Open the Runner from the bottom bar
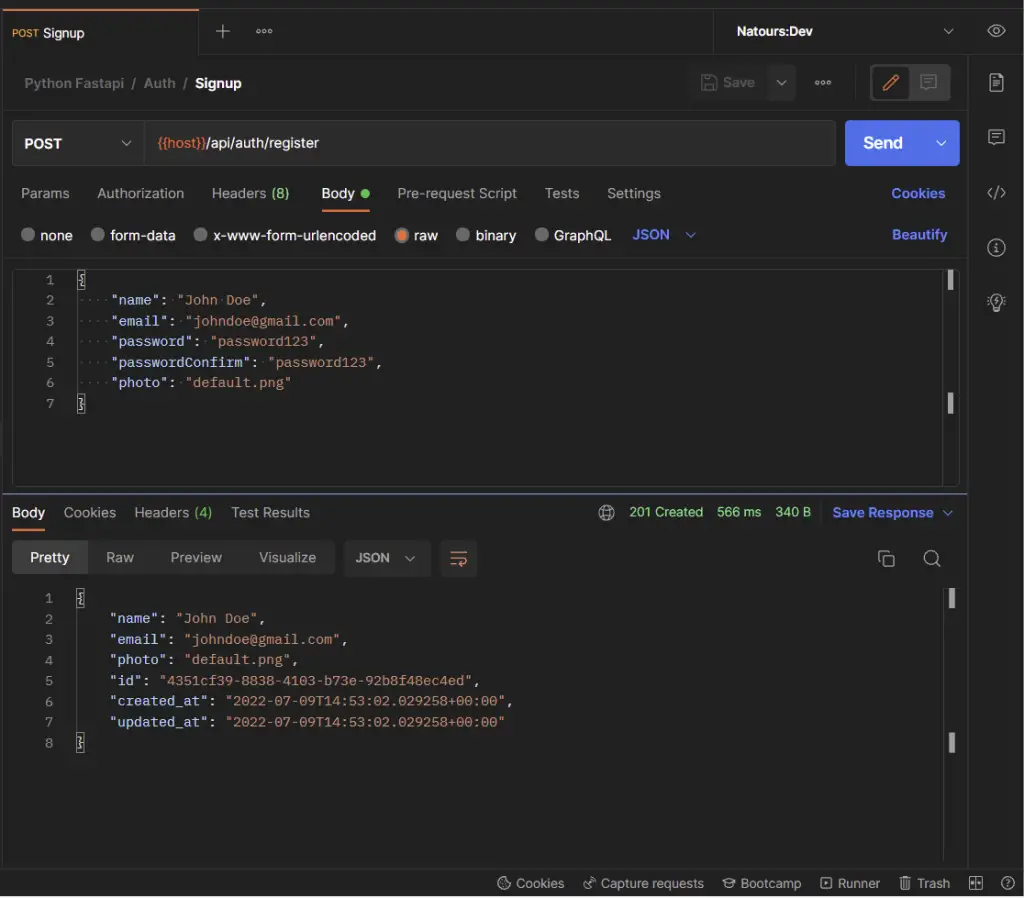Screen dimensions: 1024x898 coord(850,883)
